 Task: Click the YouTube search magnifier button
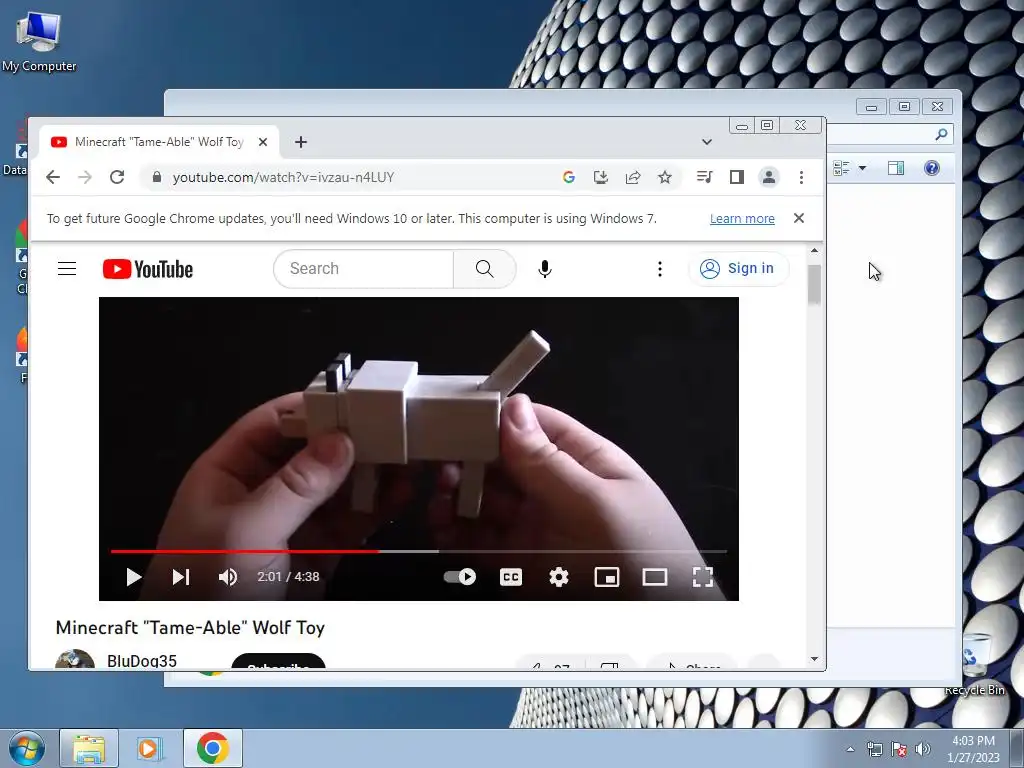(x=485, y=268)
